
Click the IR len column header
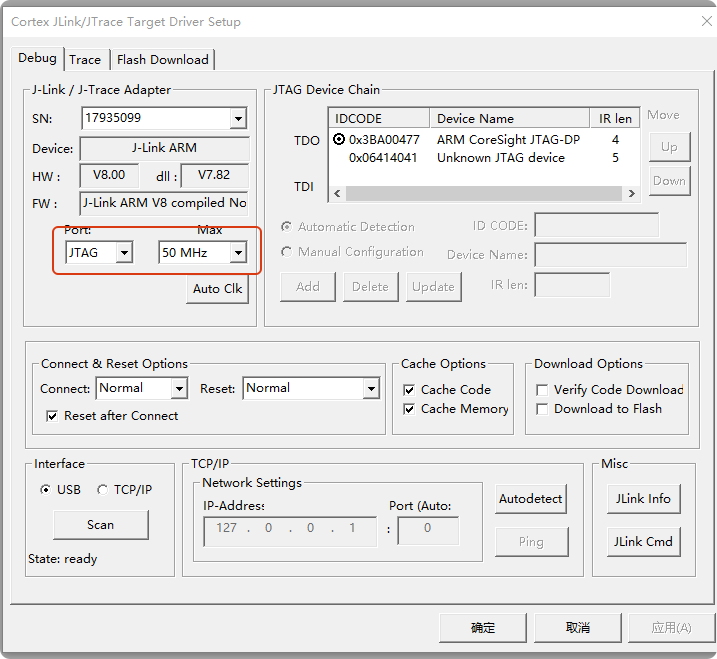coord(615,118)
